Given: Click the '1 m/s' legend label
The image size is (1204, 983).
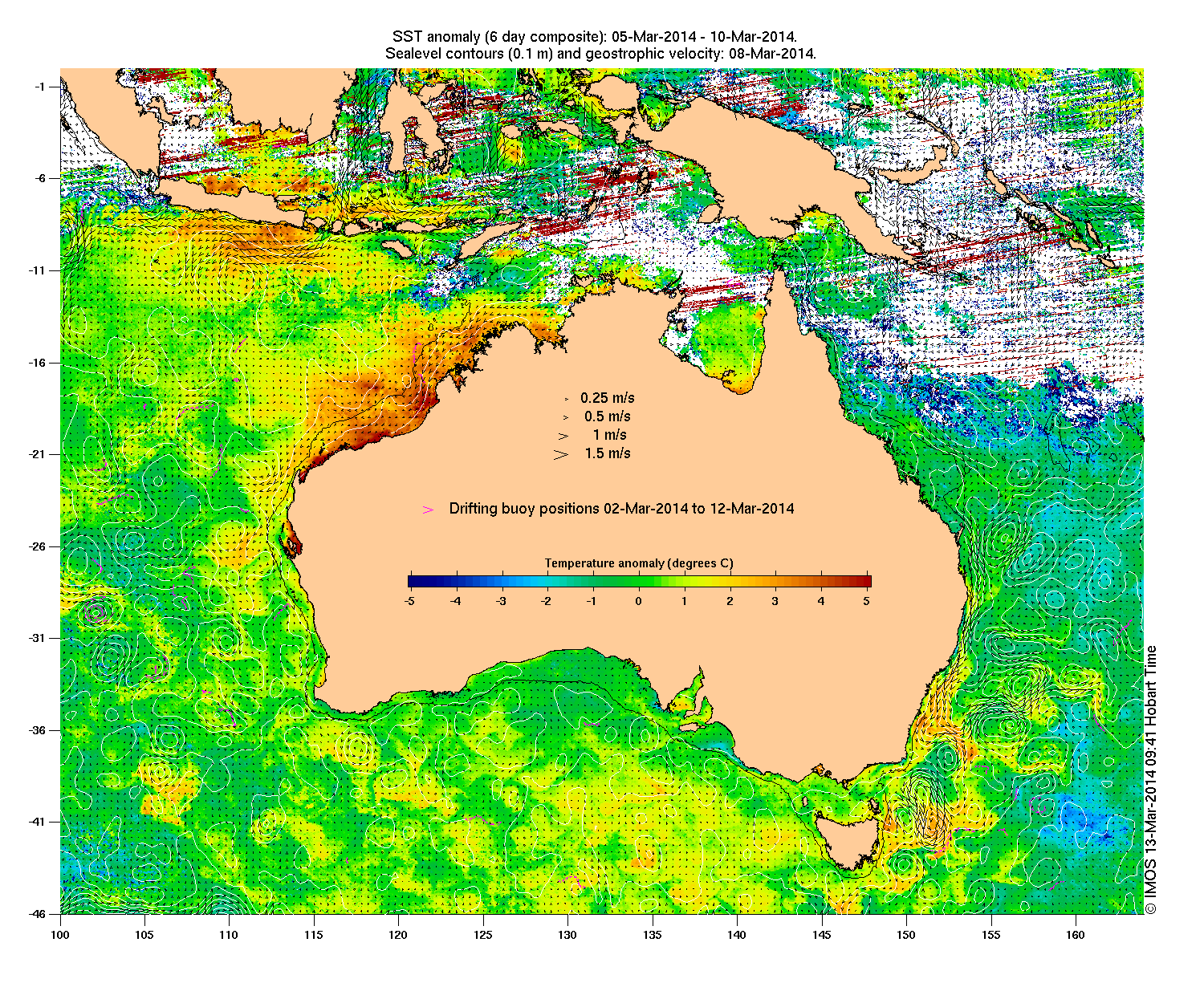Looking at the screenshot, I should pyautogui.click(x=610, y=435).
